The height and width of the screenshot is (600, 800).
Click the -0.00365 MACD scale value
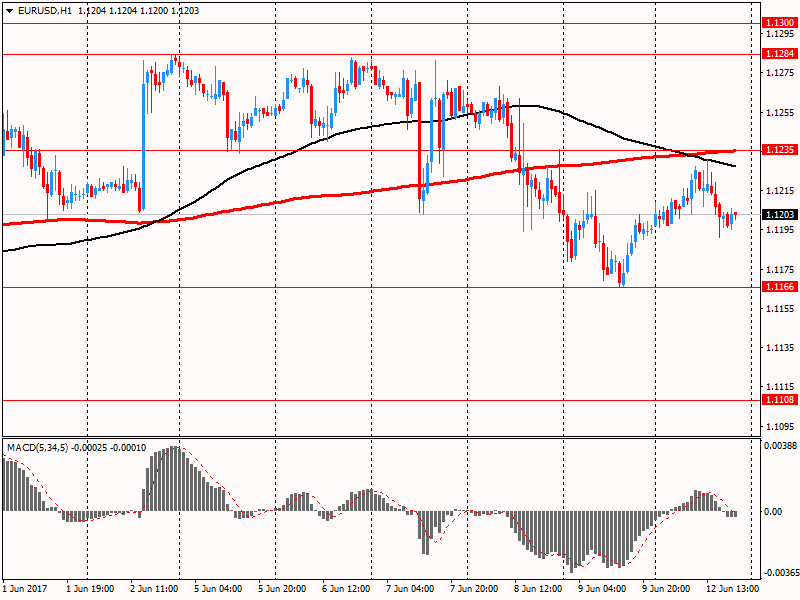(781, 572)
